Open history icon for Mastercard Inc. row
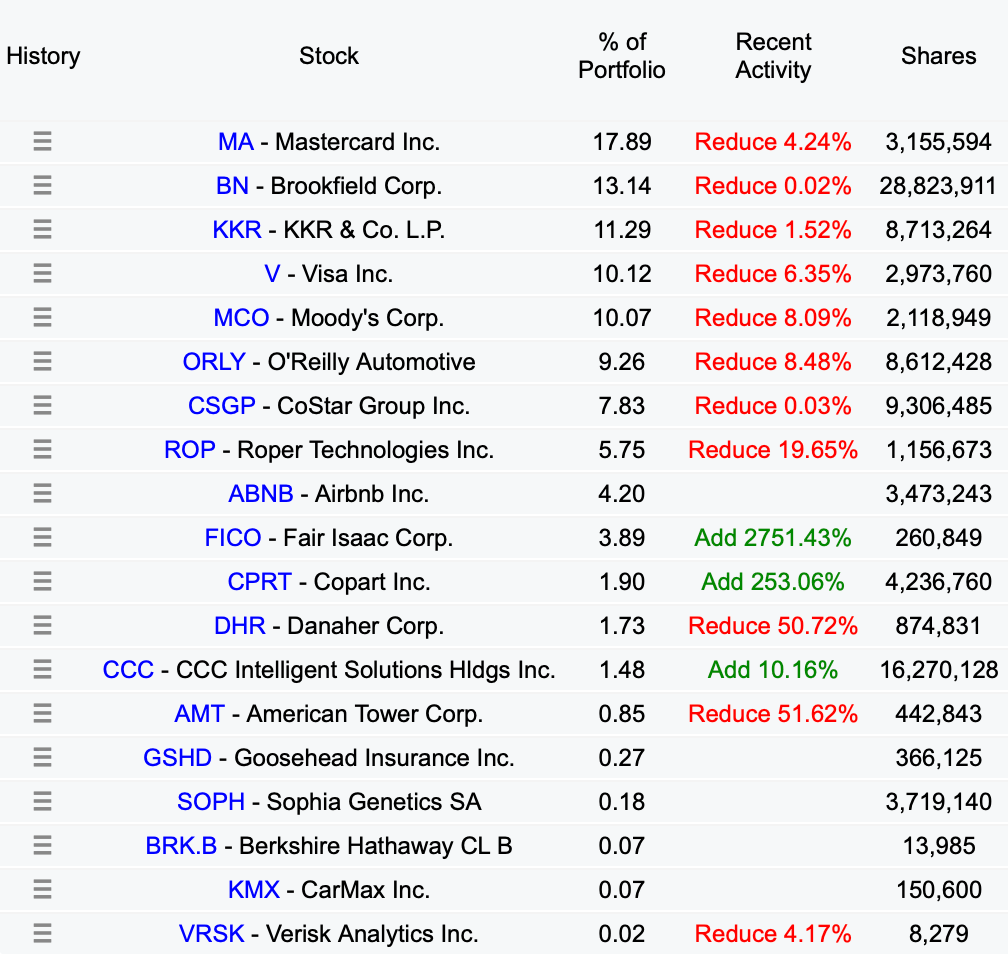The height and width of the screenshot is (954, 1008). (42, 141)
